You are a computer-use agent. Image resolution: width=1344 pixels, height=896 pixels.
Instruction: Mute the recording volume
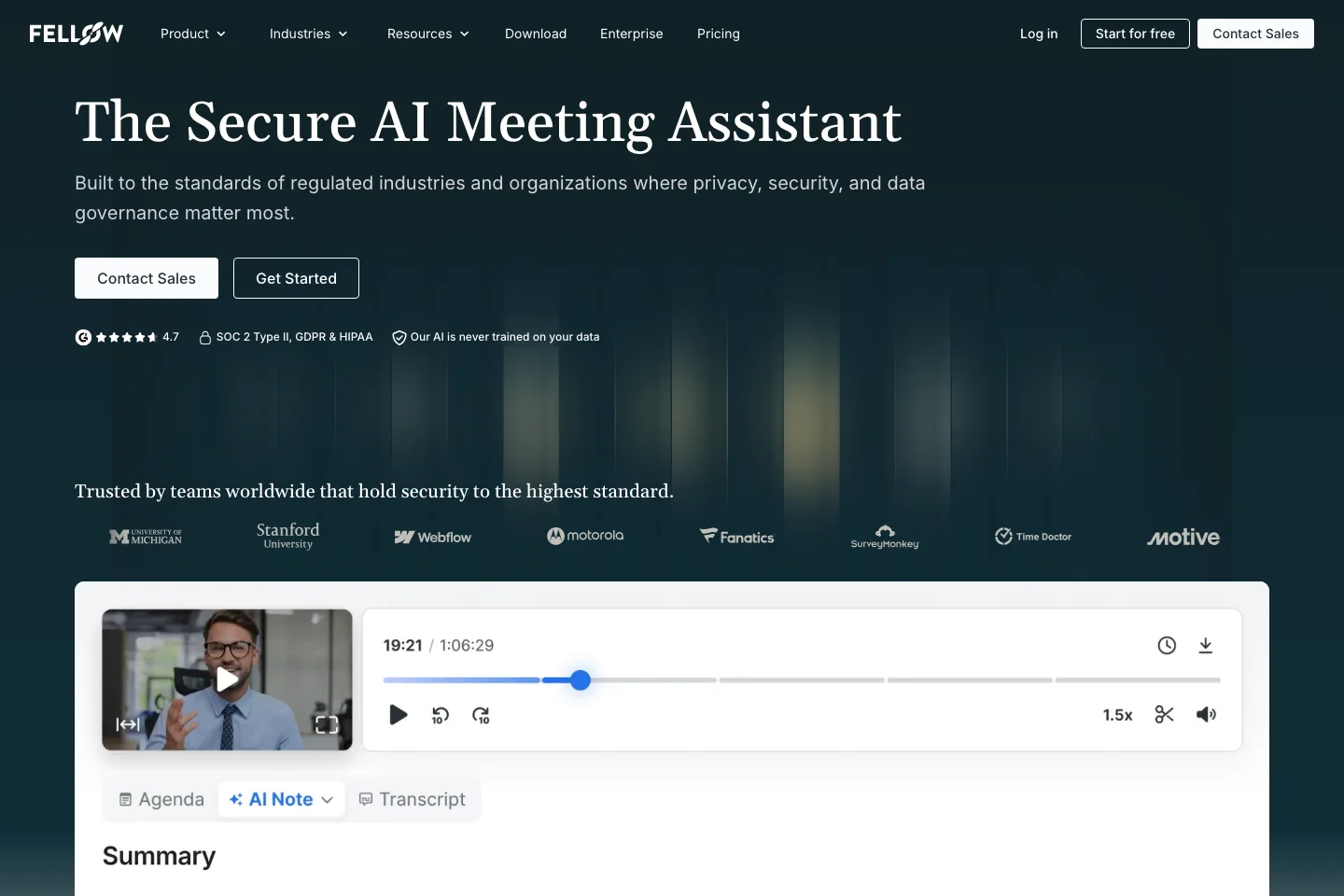(1207, 715)
